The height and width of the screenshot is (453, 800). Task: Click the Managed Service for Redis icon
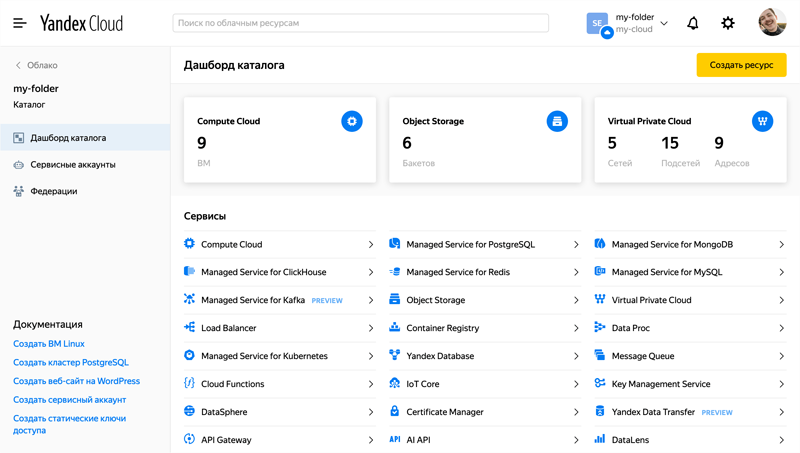394,271
